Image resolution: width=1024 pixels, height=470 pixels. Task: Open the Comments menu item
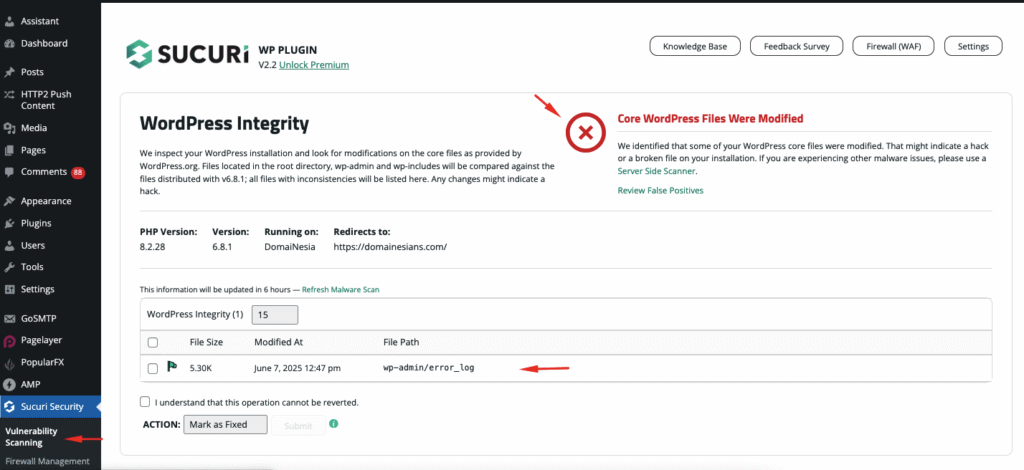coord(44,172)
